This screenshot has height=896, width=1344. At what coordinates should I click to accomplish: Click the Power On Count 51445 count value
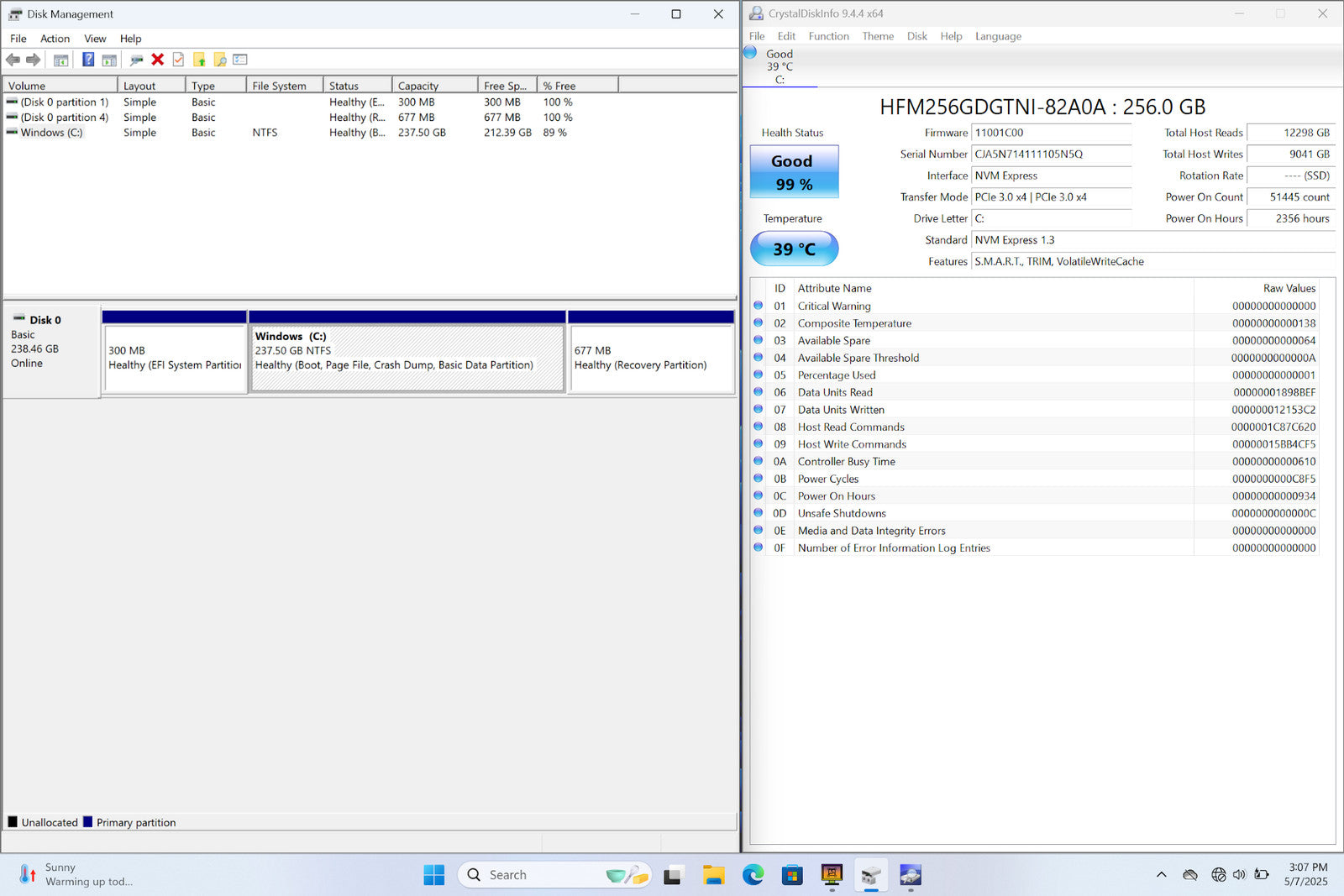point(1291,197)
